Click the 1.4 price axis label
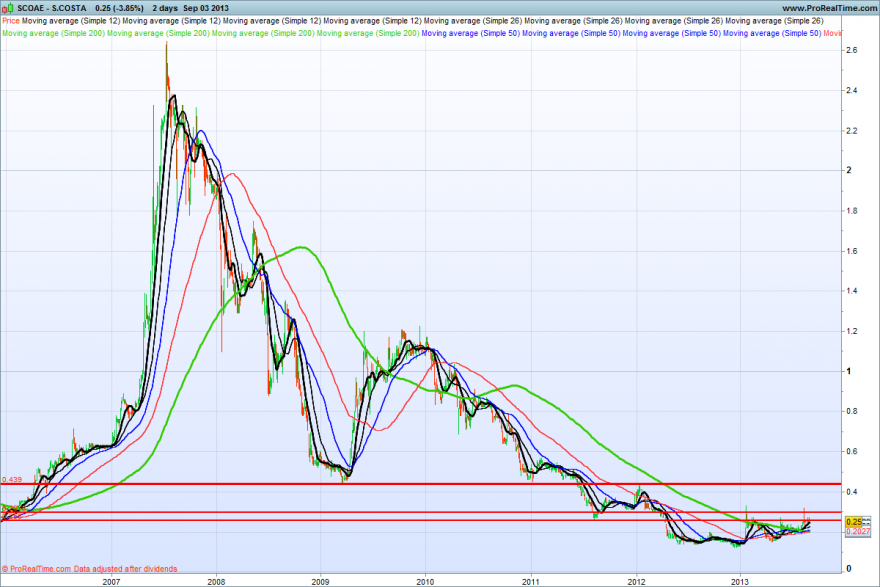The height and width of the screenshot is (587, 880). coord(851,291)
